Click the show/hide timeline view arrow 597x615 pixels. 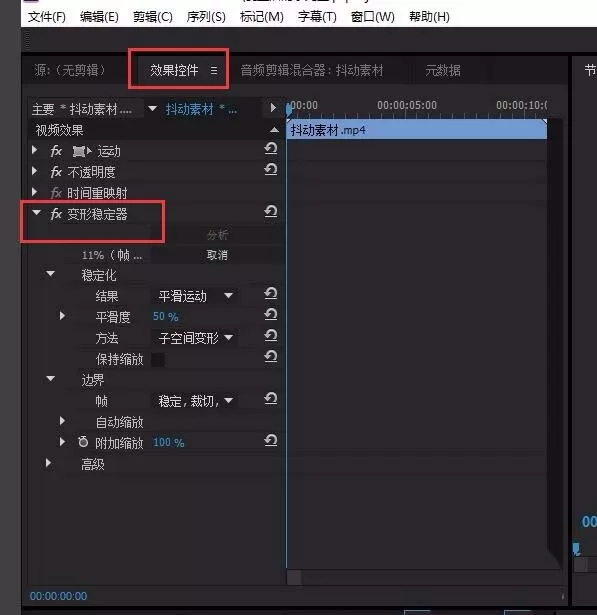[273, 107]
